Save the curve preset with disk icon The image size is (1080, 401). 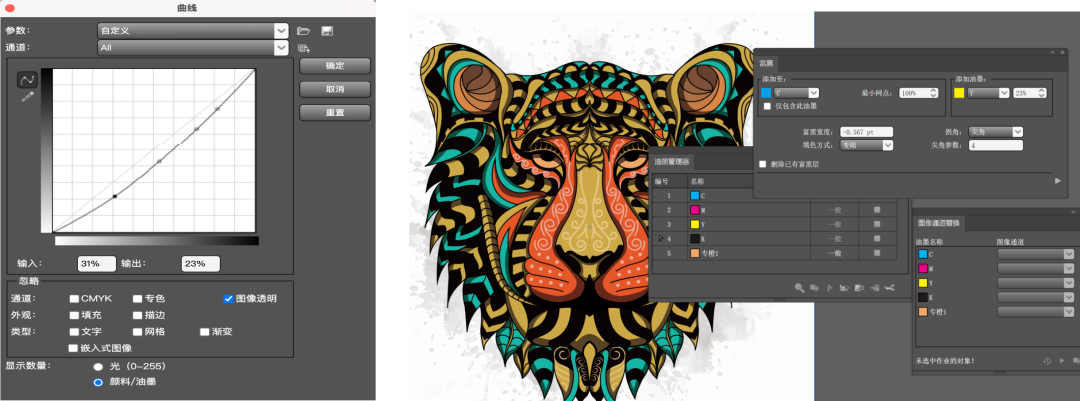click(x=328, y=31)
